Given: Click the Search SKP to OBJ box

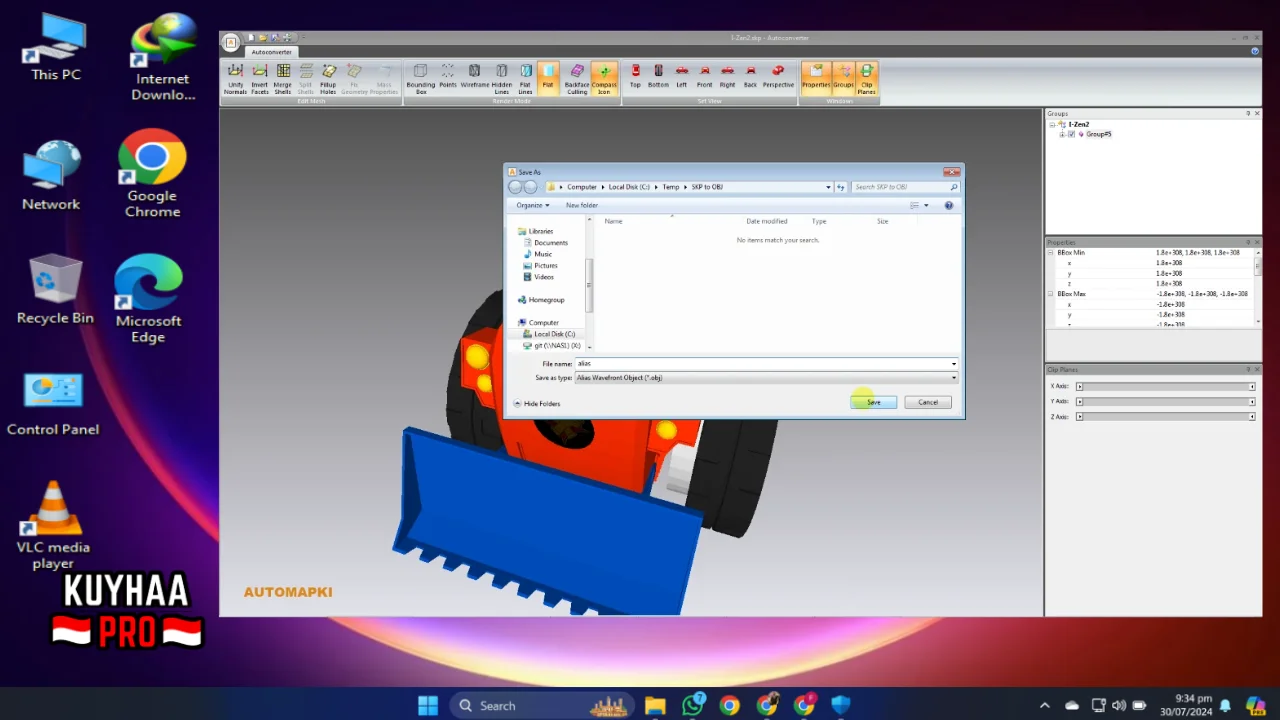Looking at the screenshot, I should [905, 187].
